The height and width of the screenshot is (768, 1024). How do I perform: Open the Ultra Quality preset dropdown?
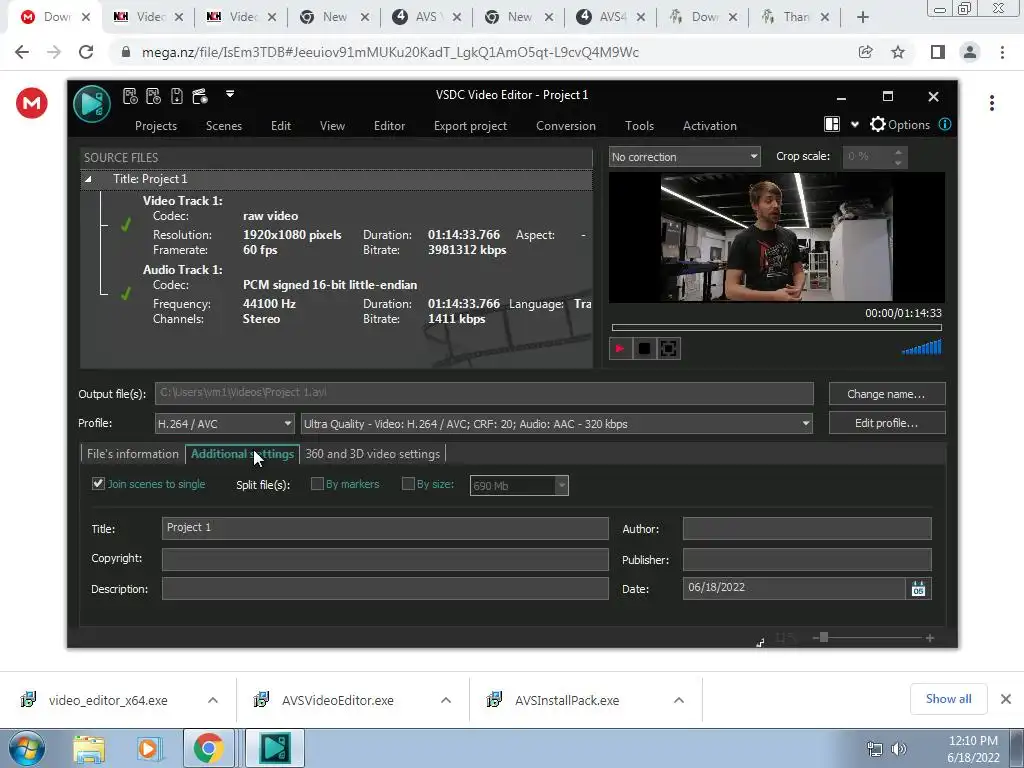click(x=556, y=424)
